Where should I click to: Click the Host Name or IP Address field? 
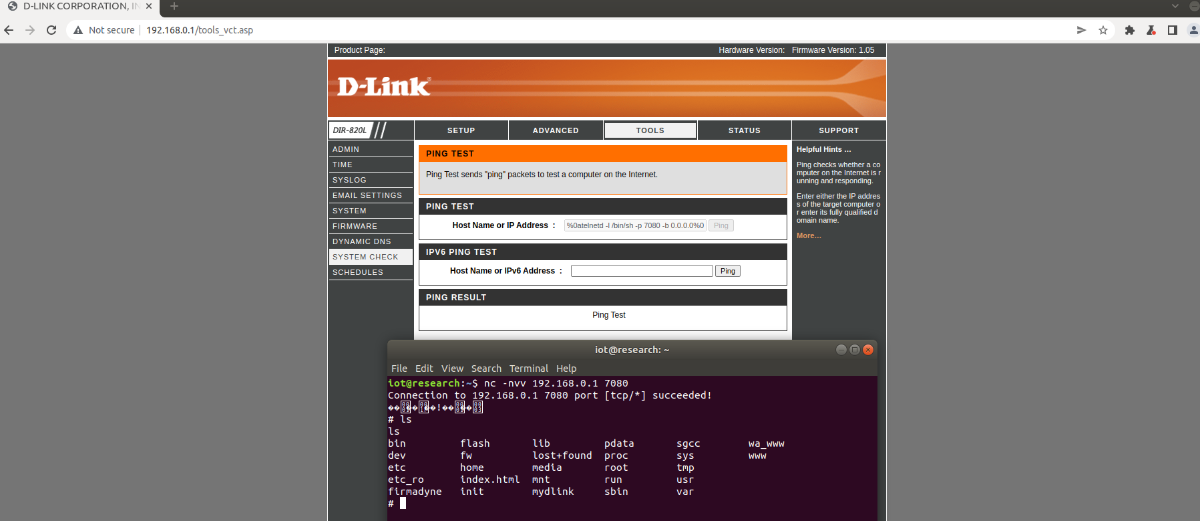(635, 225)
